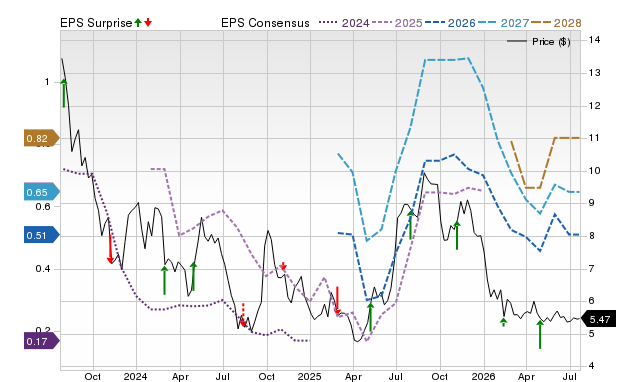
Task: Click the 9 label on the price axis
Action: [x=591, y=203]
